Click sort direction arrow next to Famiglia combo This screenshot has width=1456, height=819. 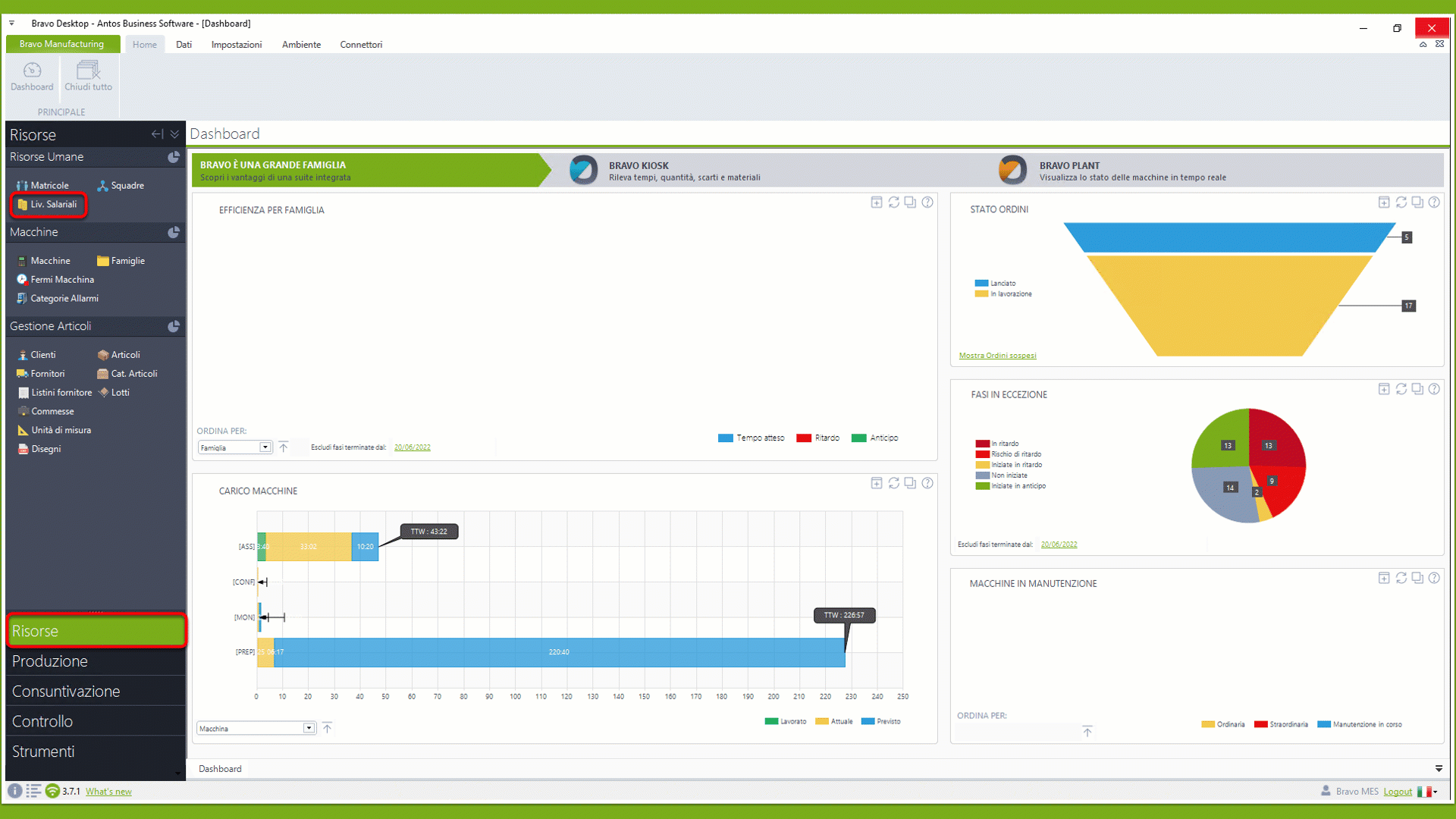tap(284, 447)
